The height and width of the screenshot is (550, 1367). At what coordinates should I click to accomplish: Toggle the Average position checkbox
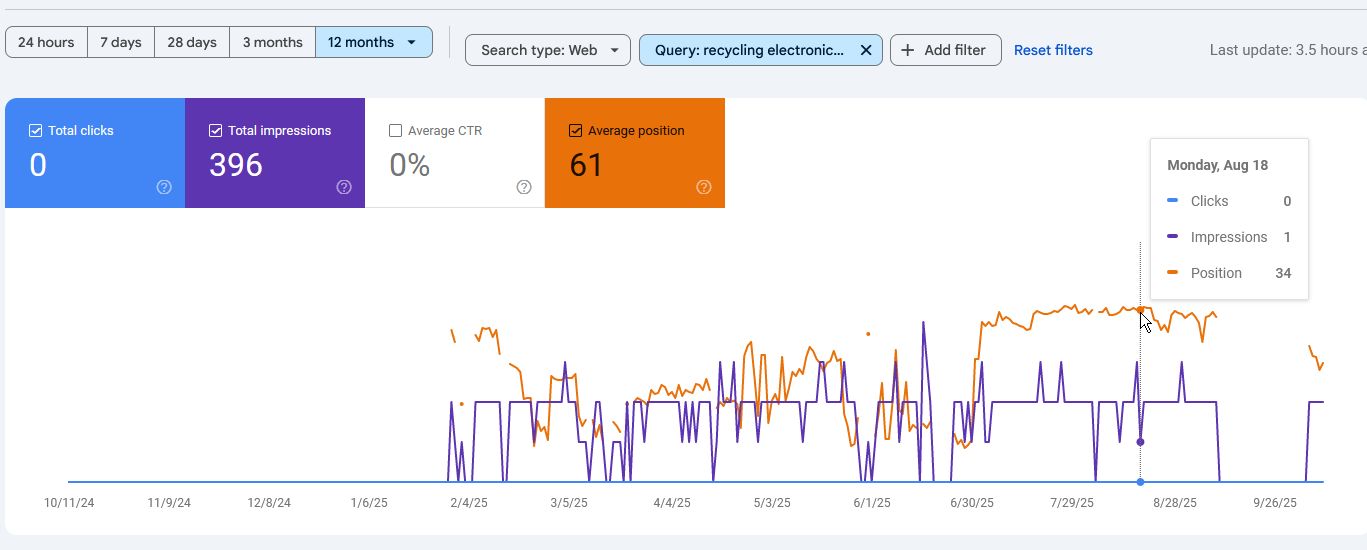click(576, 131)
